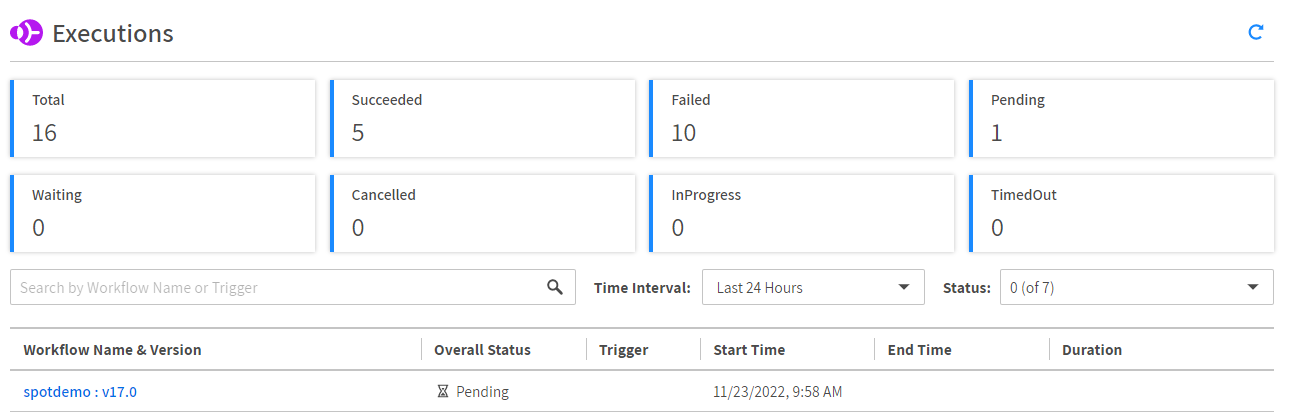Image resolution: width=1306 pixels, height=413 pixels.
Task: Sort by Start Time column header
Action: tap(749, 350)
